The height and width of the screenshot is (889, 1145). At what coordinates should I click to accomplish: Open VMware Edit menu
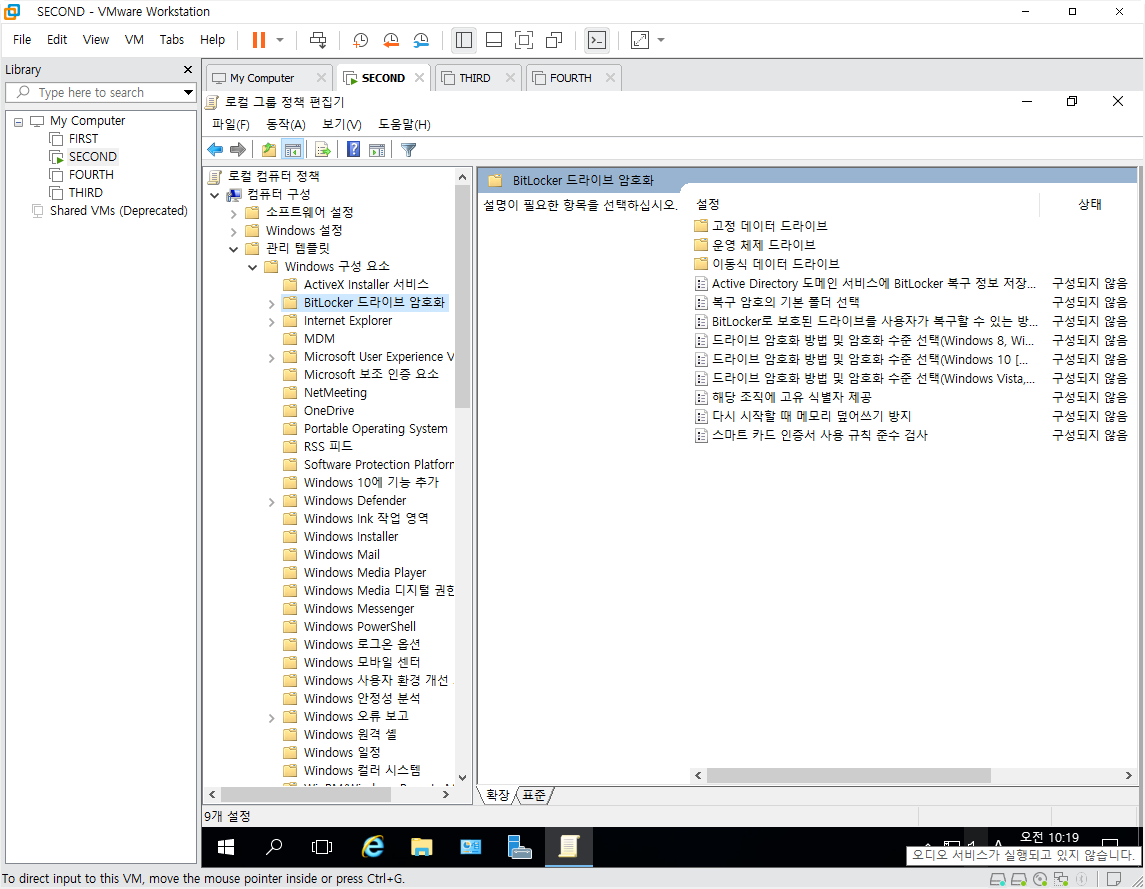click(x=57, y=39)
